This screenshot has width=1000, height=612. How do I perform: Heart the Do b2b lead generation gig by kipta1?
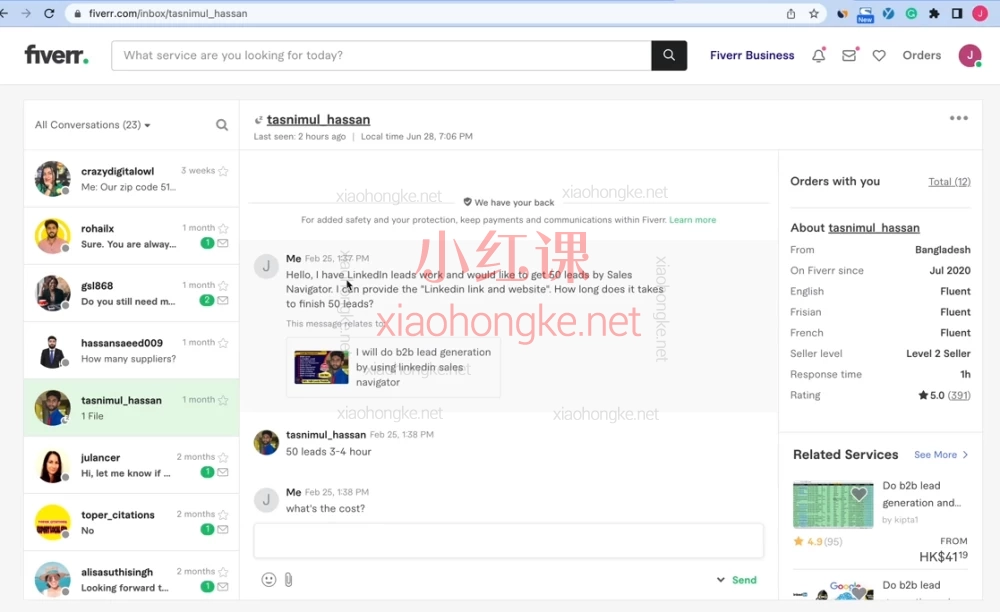[859, 494]
